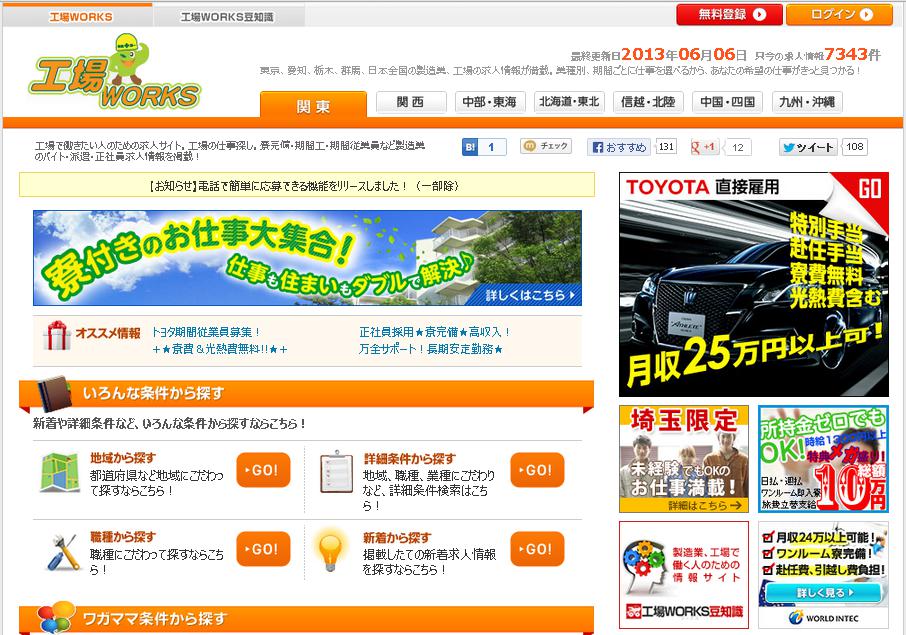Click 詳しく見る on WORLD INTEC banner
Image resolution: width=906 pixels, height=635 pixels.
point(824,592)
